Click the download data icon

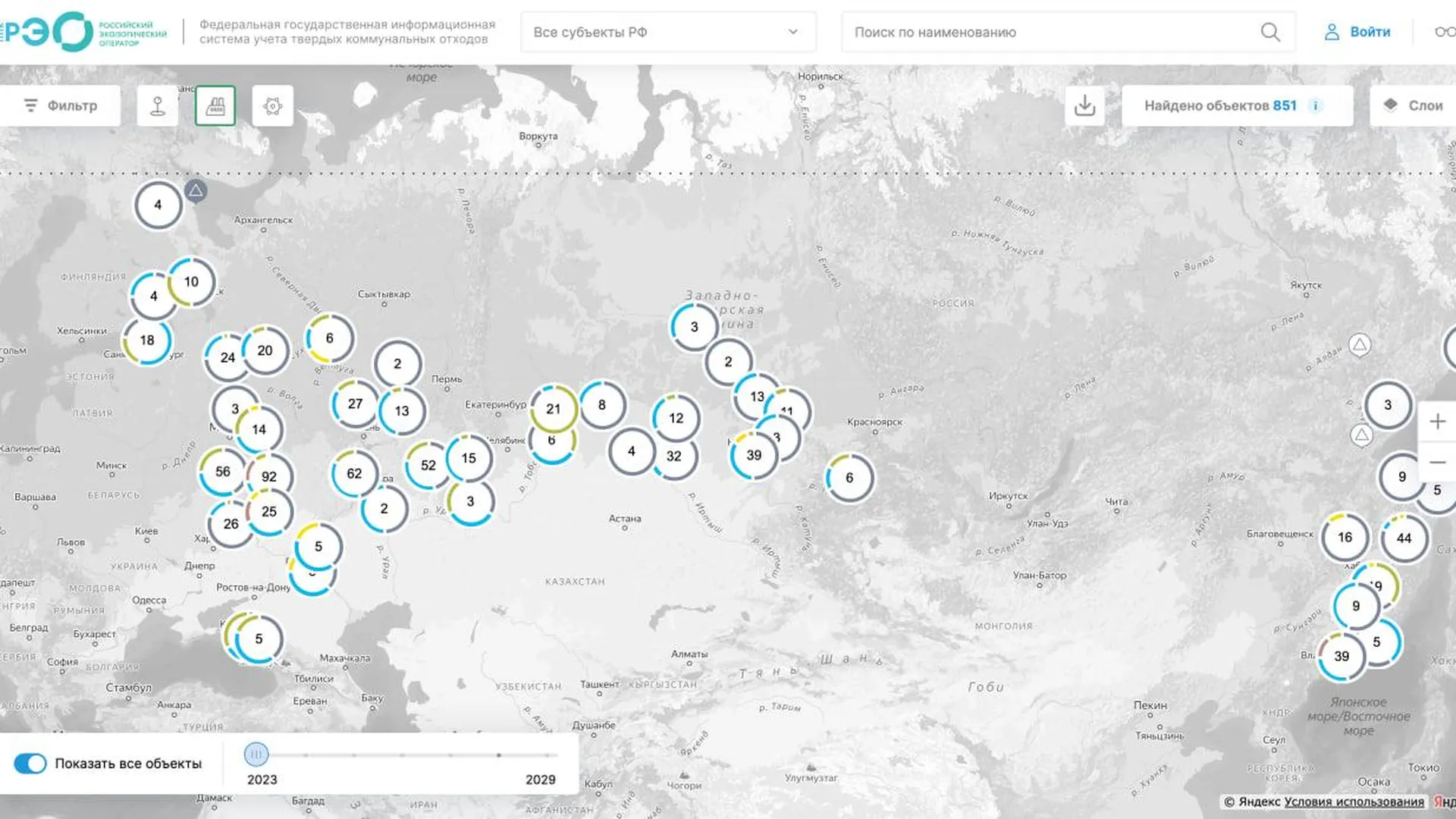tap(1084, 105)
